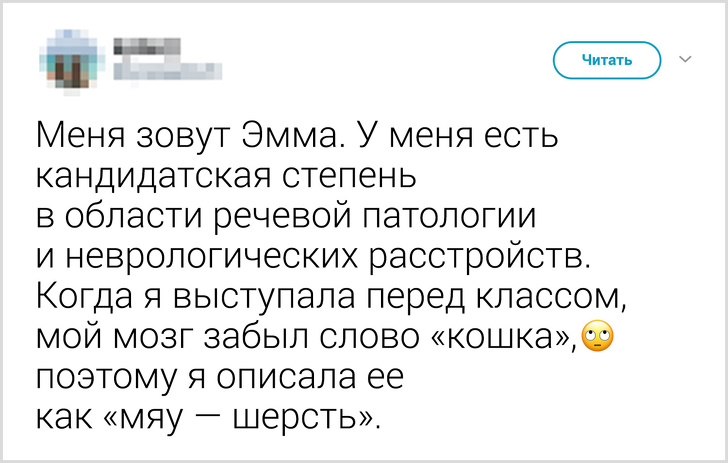
Task: Click the blurred username handle below name
Action: (x=165, y=70)
